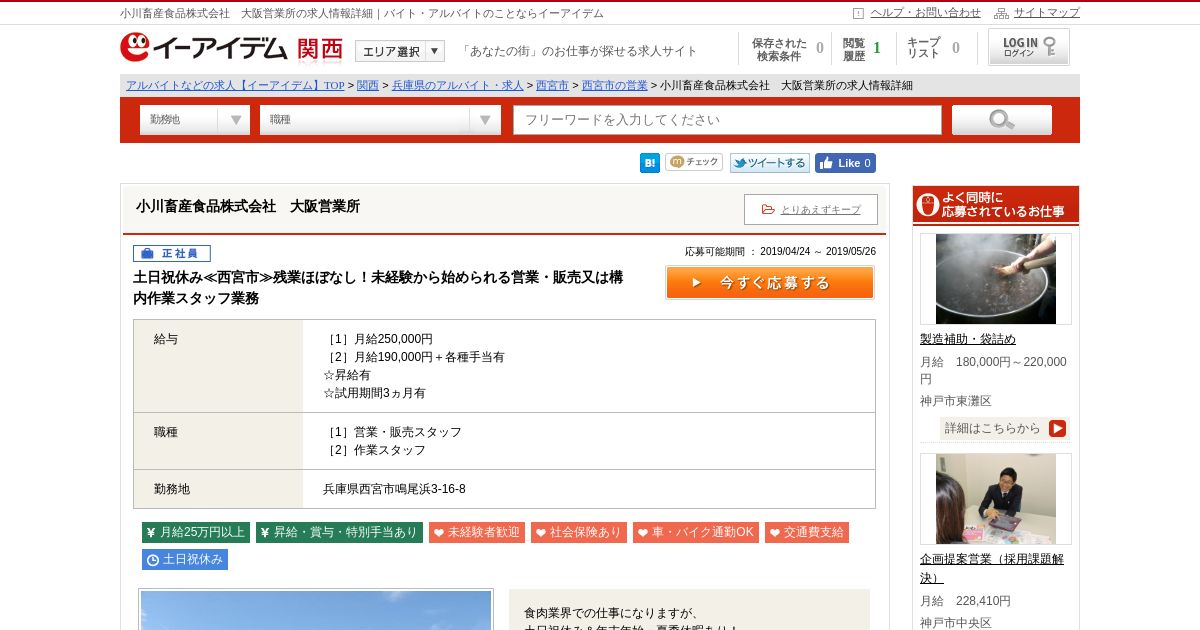The width and height of the screenshot is (1200, 630).
Task: Click the 車・バイク通勤OK tag
Action: tap(696, 532)
